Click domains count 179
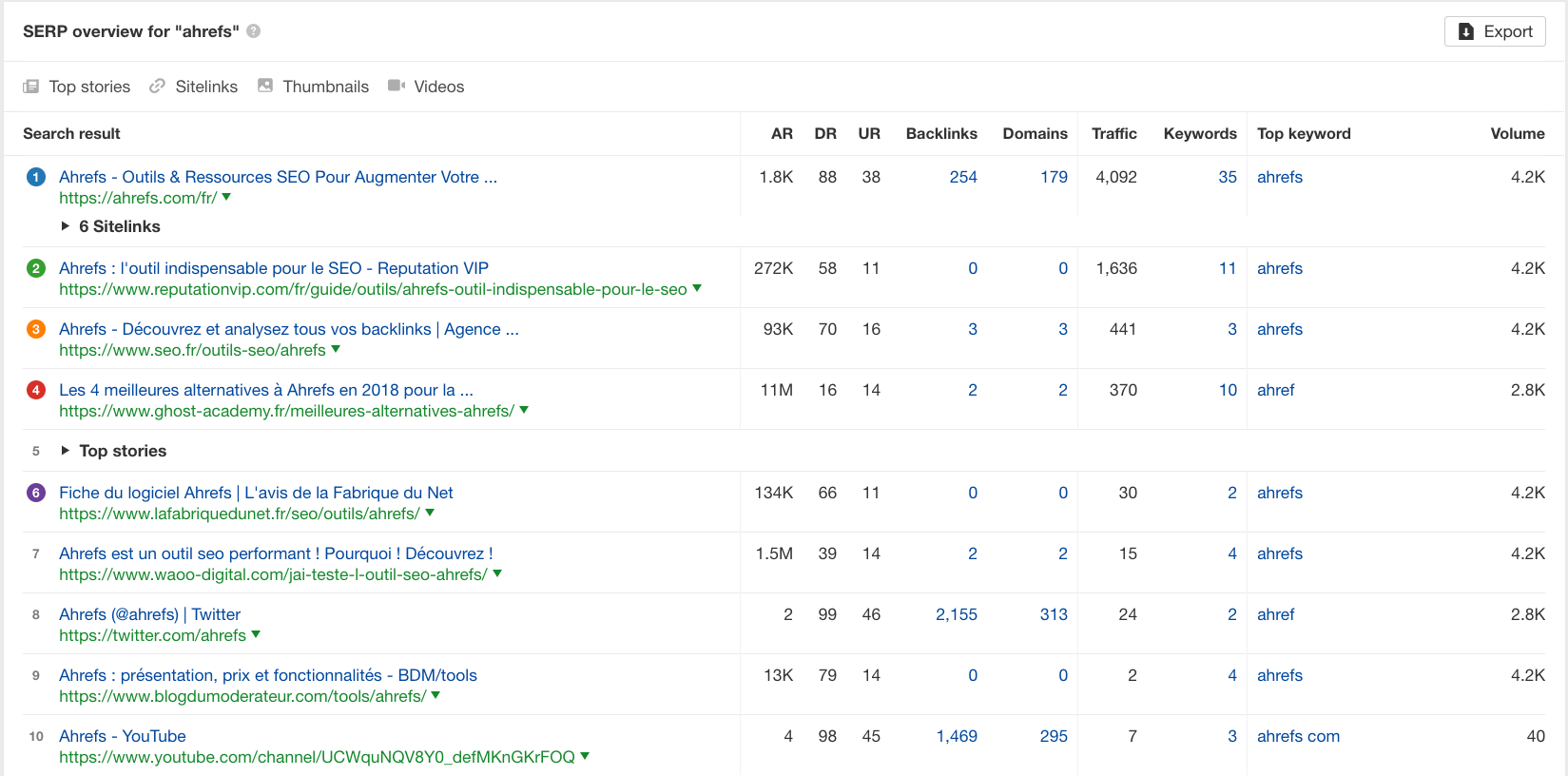The height and width of the screenshot is (776, 1568). [1054, 177]
